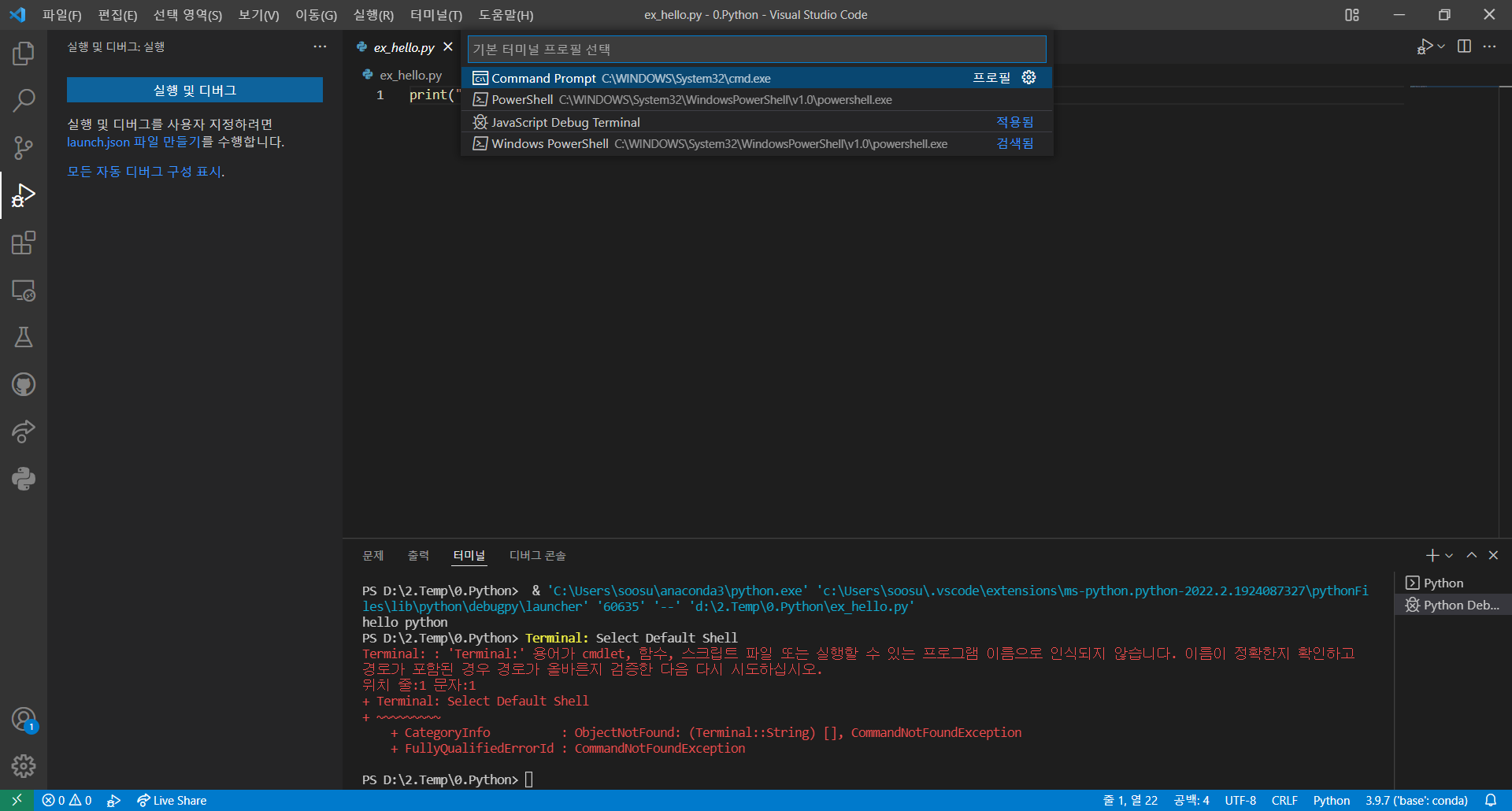1512x811 pixels.
Task: Open Remote Explorer icon
Action: (24, 290)
